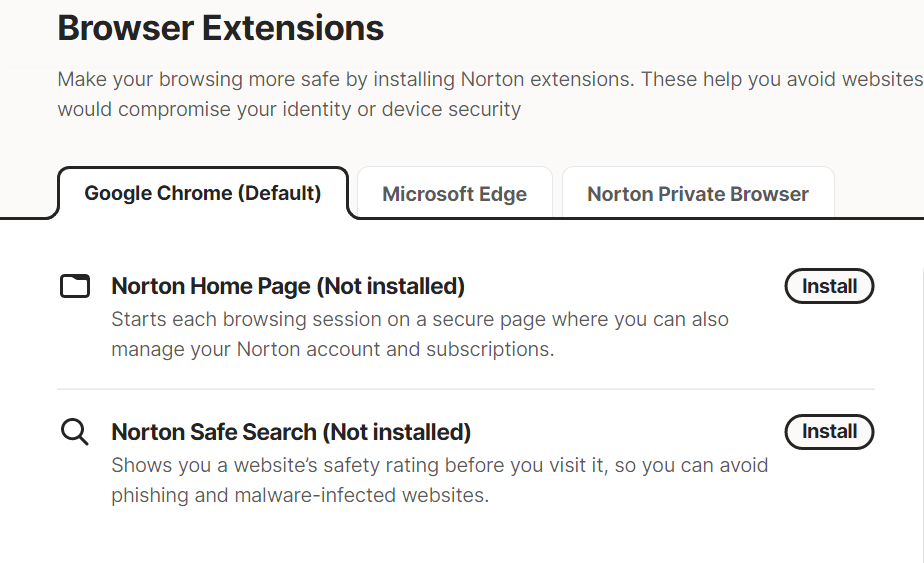The image size is (924, 563).
Task: Click the Norton Safe Search magnifier icon
Action: [x=75, y=432]
